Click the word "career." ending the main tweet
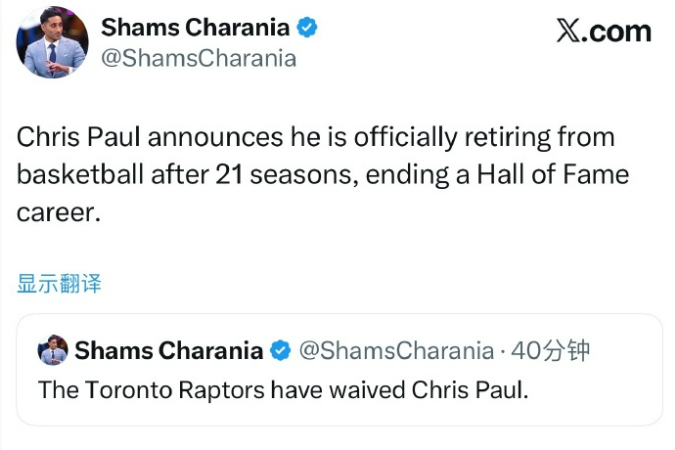The height and width of the screenshot is (450, 675). tap(59, 212)
